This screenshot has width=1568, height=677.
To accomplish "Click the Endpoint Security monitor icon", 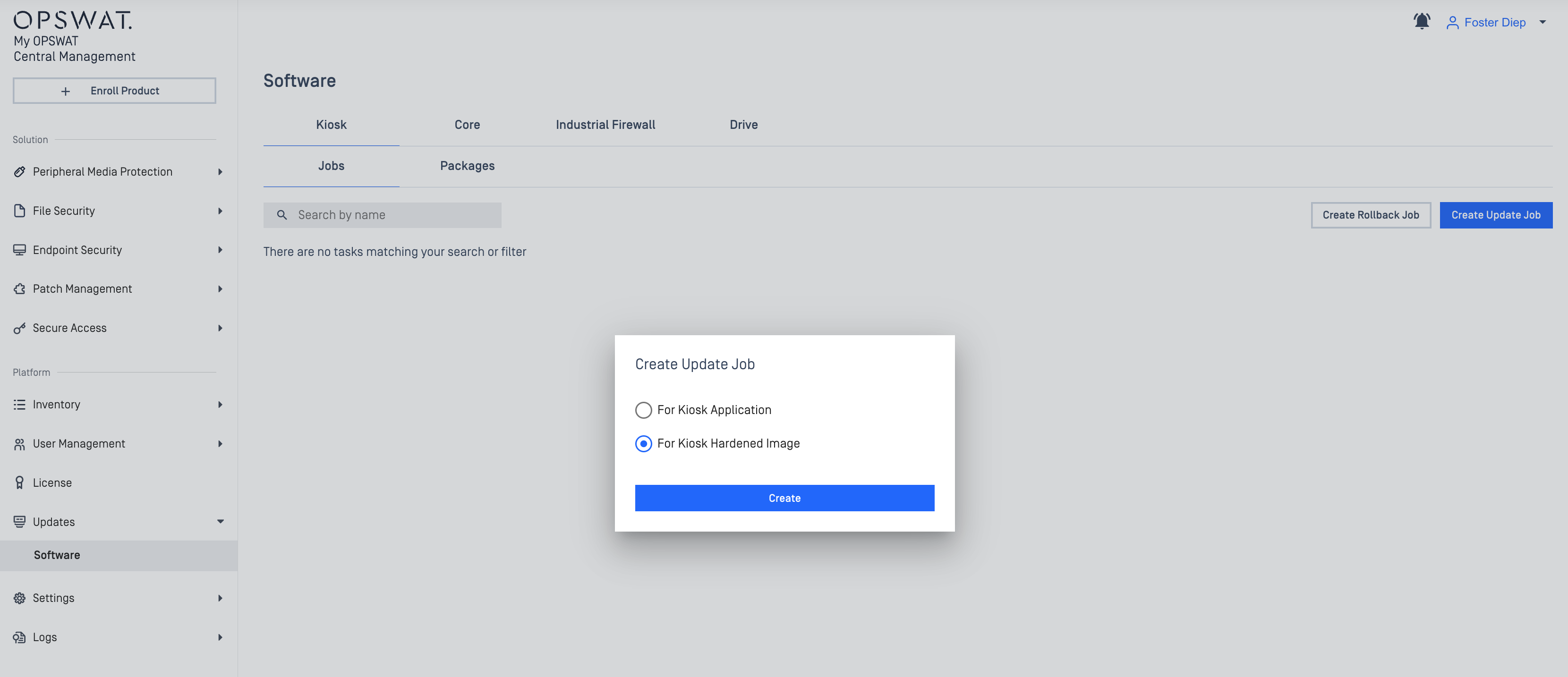I will 19,249.
